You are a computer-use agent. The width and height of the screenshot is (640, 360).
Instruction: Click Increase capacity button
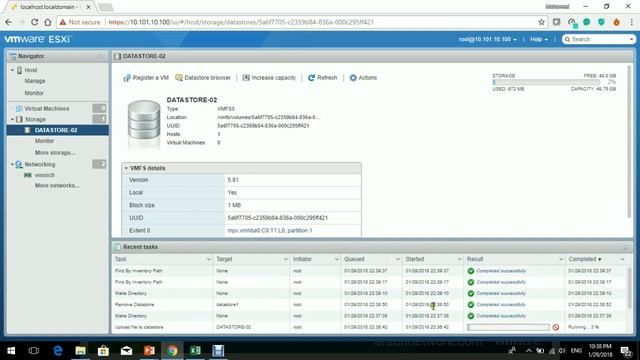click(x=269, y=78)
